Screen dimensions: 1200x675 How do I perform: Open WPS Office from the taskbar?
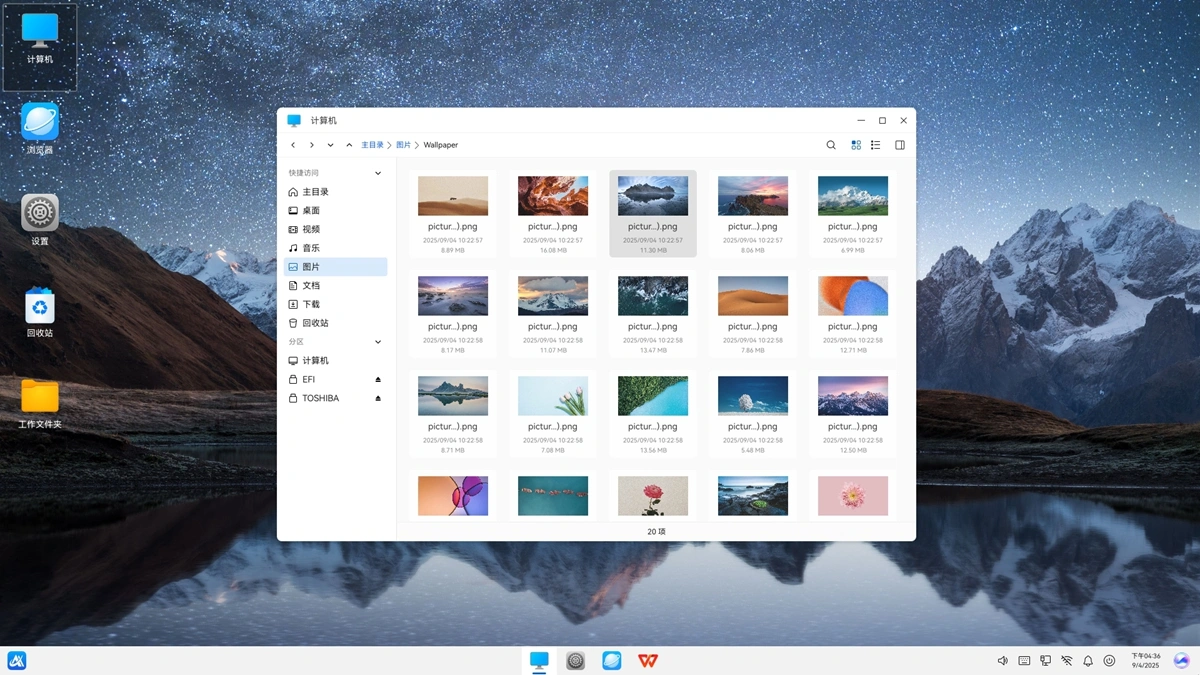pos(648,660)
